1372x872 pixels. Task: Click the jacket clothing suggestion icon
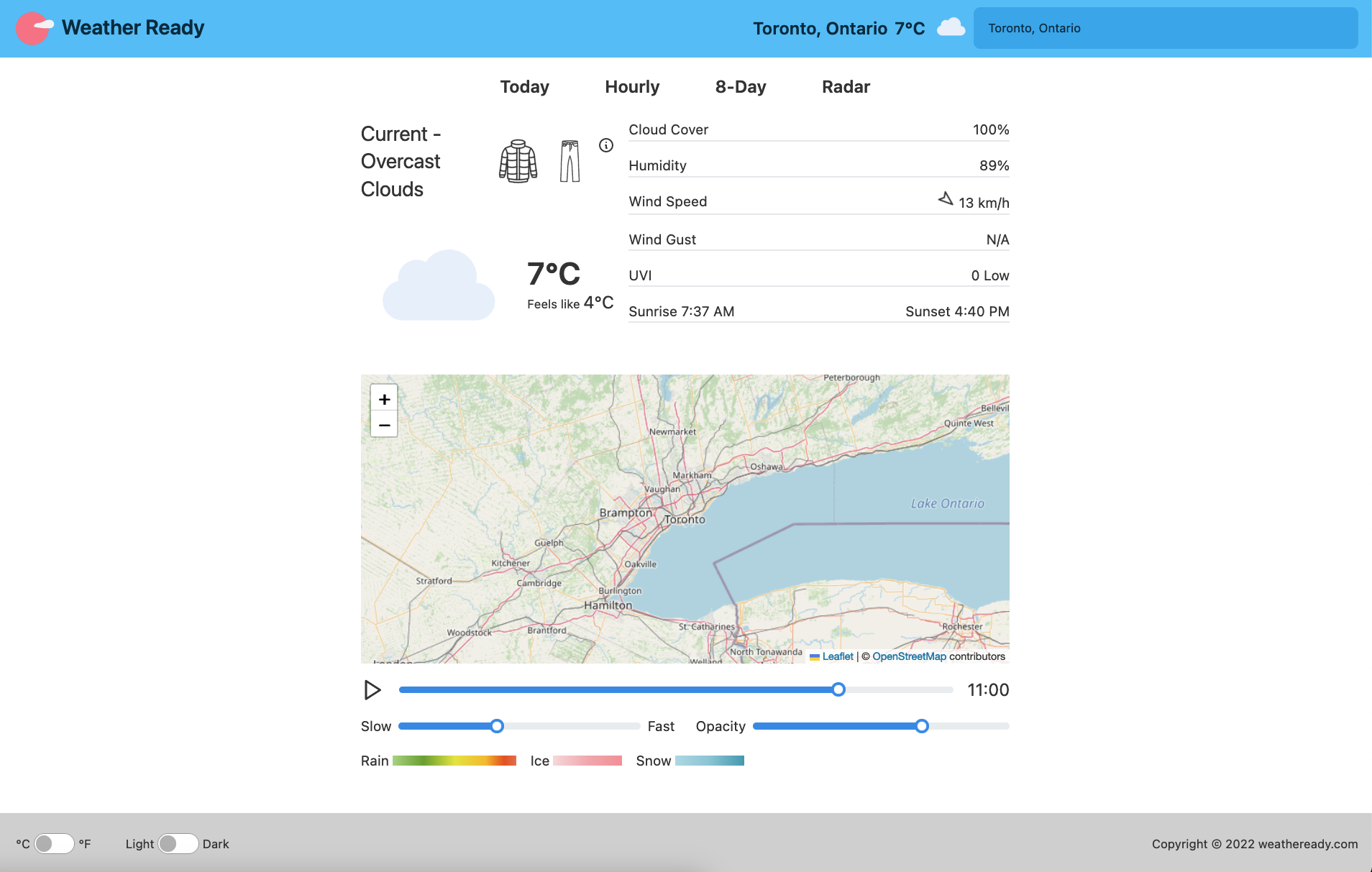pos(518,161)
